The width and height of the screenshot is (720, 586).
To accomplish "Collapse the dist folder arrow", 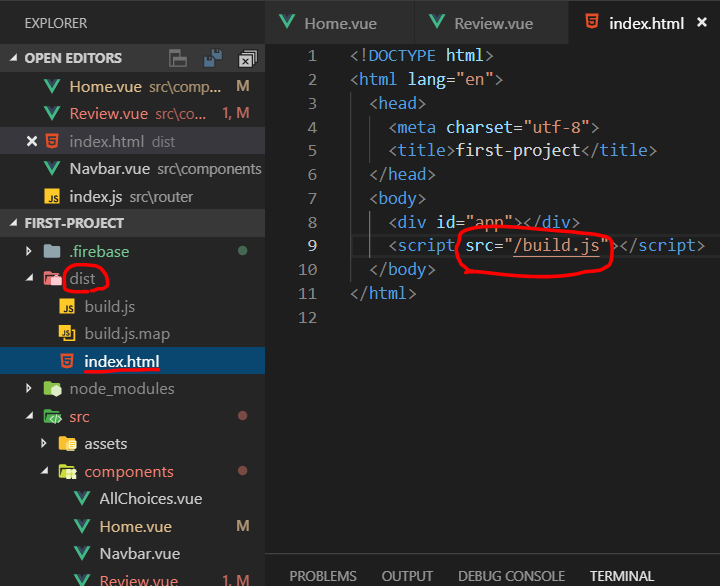I will (x=30, y=278).
